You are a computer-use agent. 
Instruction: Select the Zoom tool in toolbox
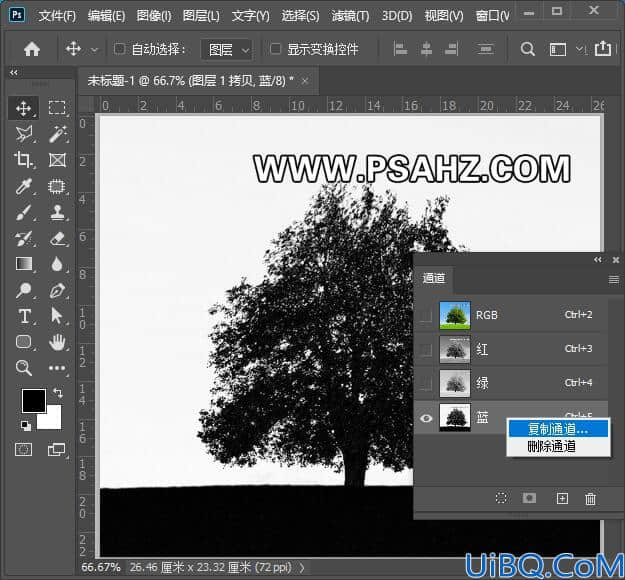pos(24,368)
